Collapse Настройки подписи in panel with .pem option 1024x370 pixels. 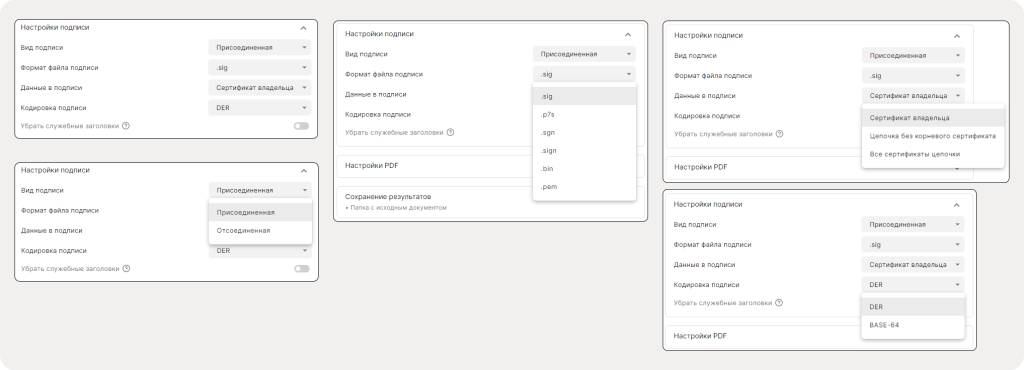(x=628, y=35)
